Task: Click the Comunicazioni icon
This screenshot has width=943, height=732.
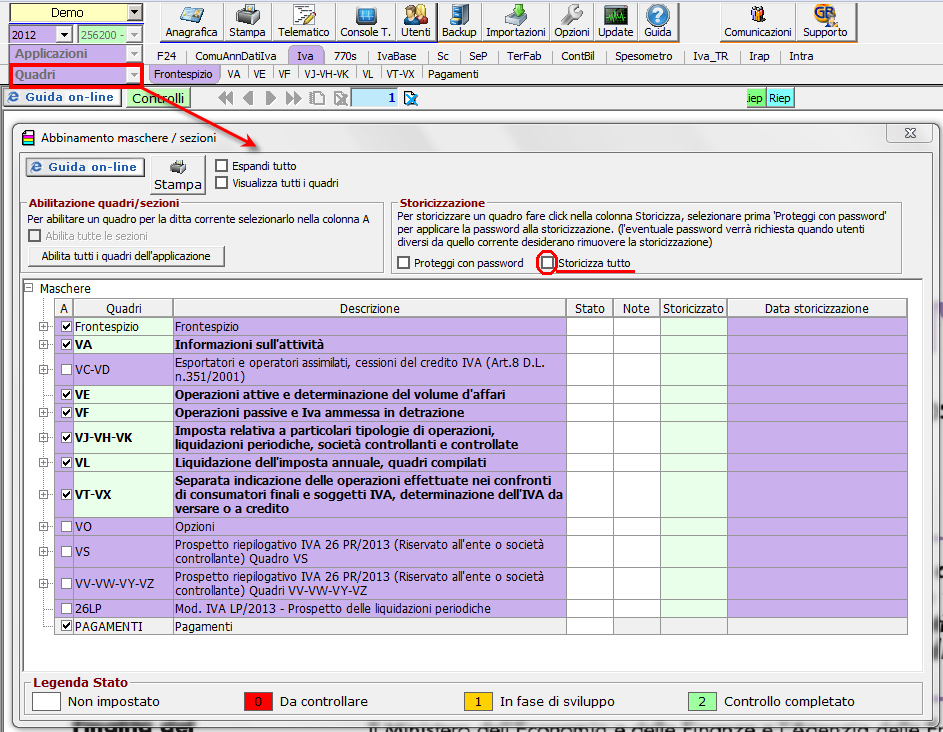Action: (x=758, y=21)
